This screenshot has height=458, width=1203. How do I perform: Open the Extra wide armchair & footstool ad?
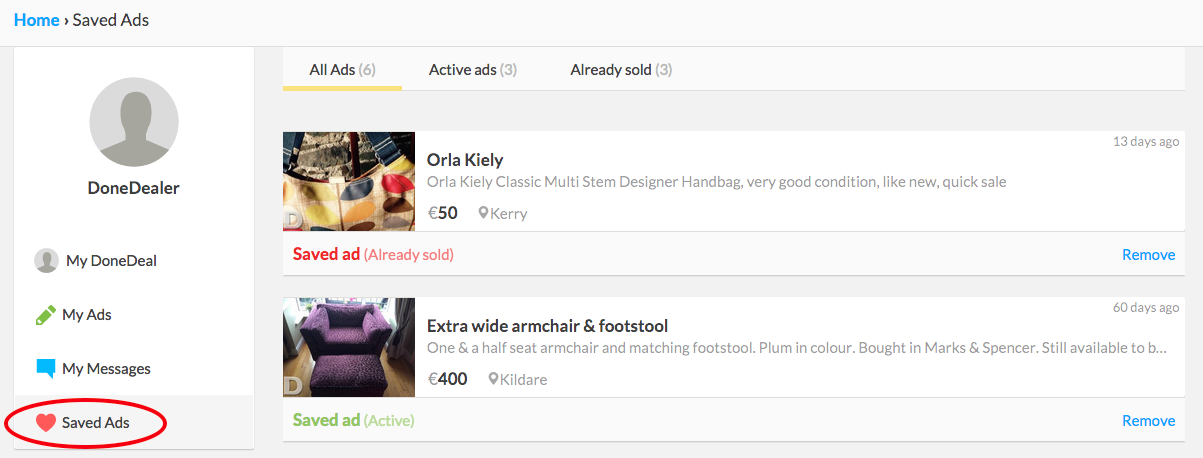tap(548, 326)
